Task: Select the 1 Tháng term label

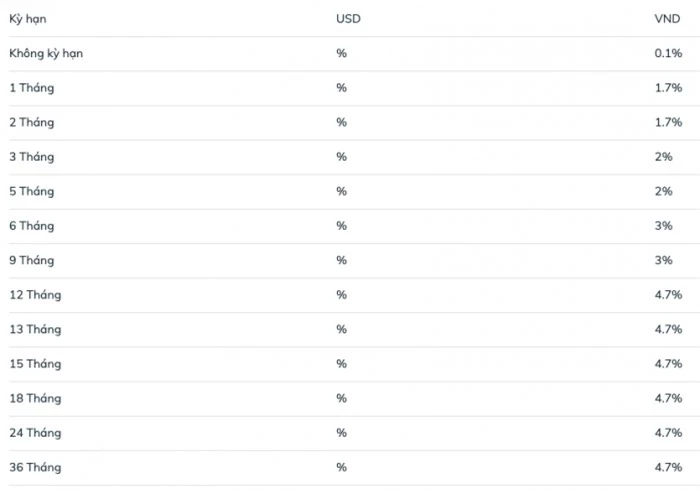Action: 32,88
